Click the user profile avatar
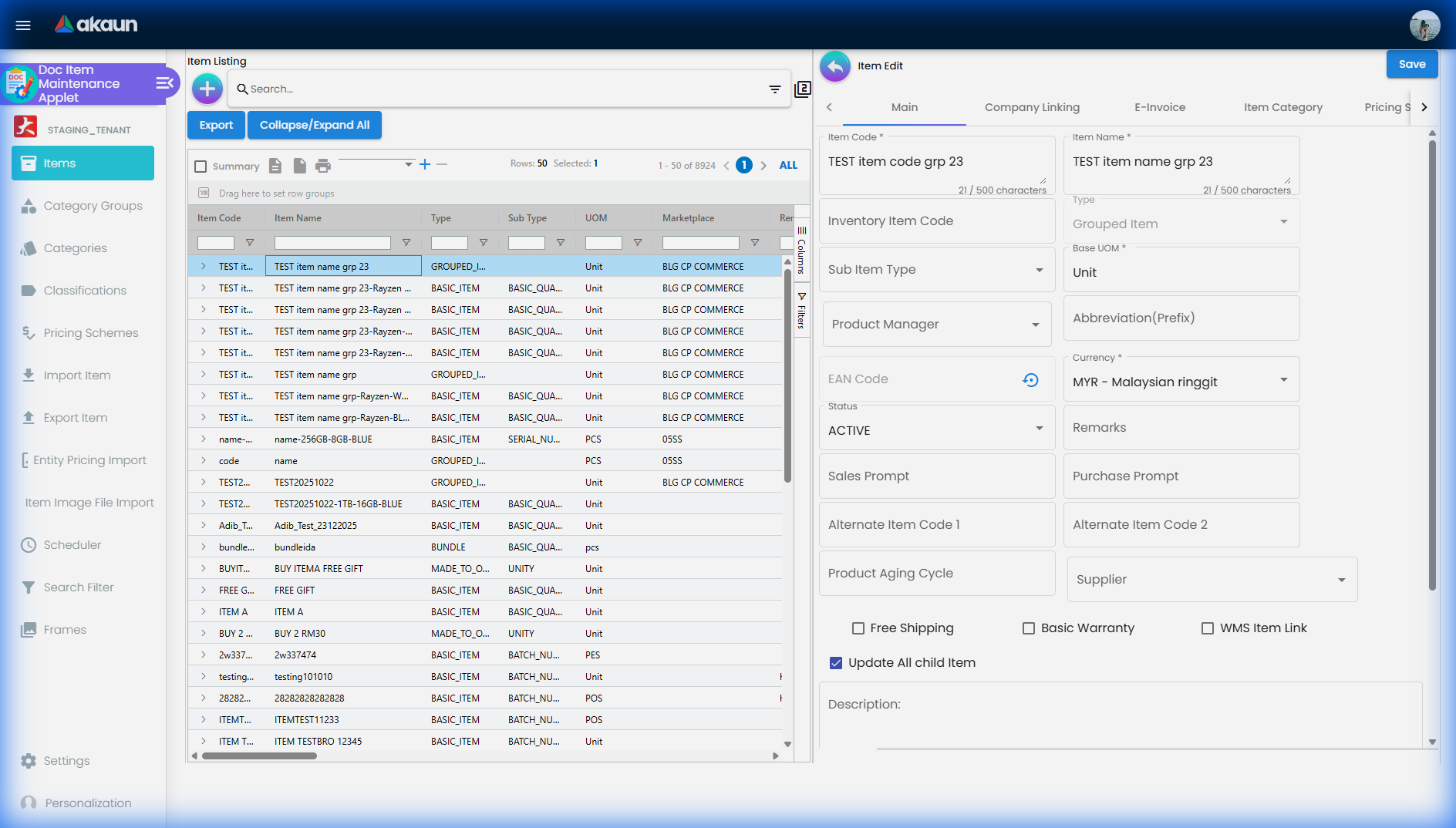Screen dimensions: 1456x828 (1424, 25)
